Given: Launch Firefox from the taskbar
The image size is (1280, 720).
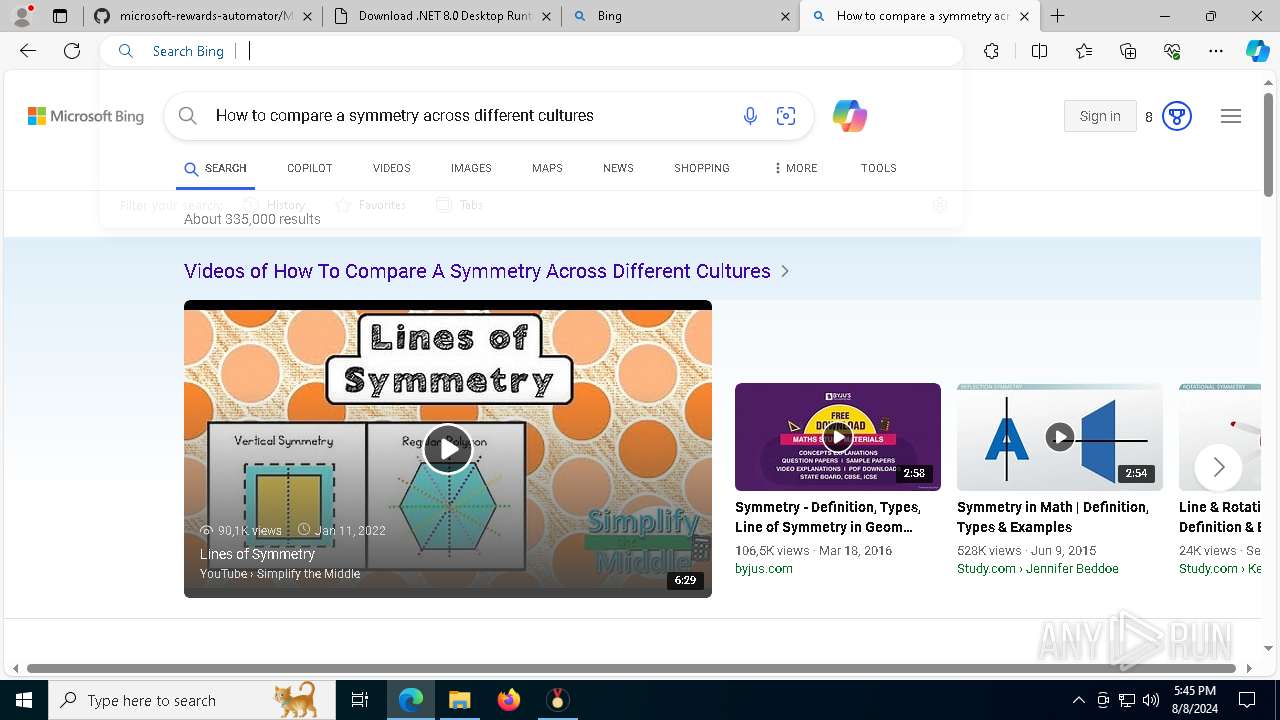Looking at the screenshot, I should coord(509,700).
